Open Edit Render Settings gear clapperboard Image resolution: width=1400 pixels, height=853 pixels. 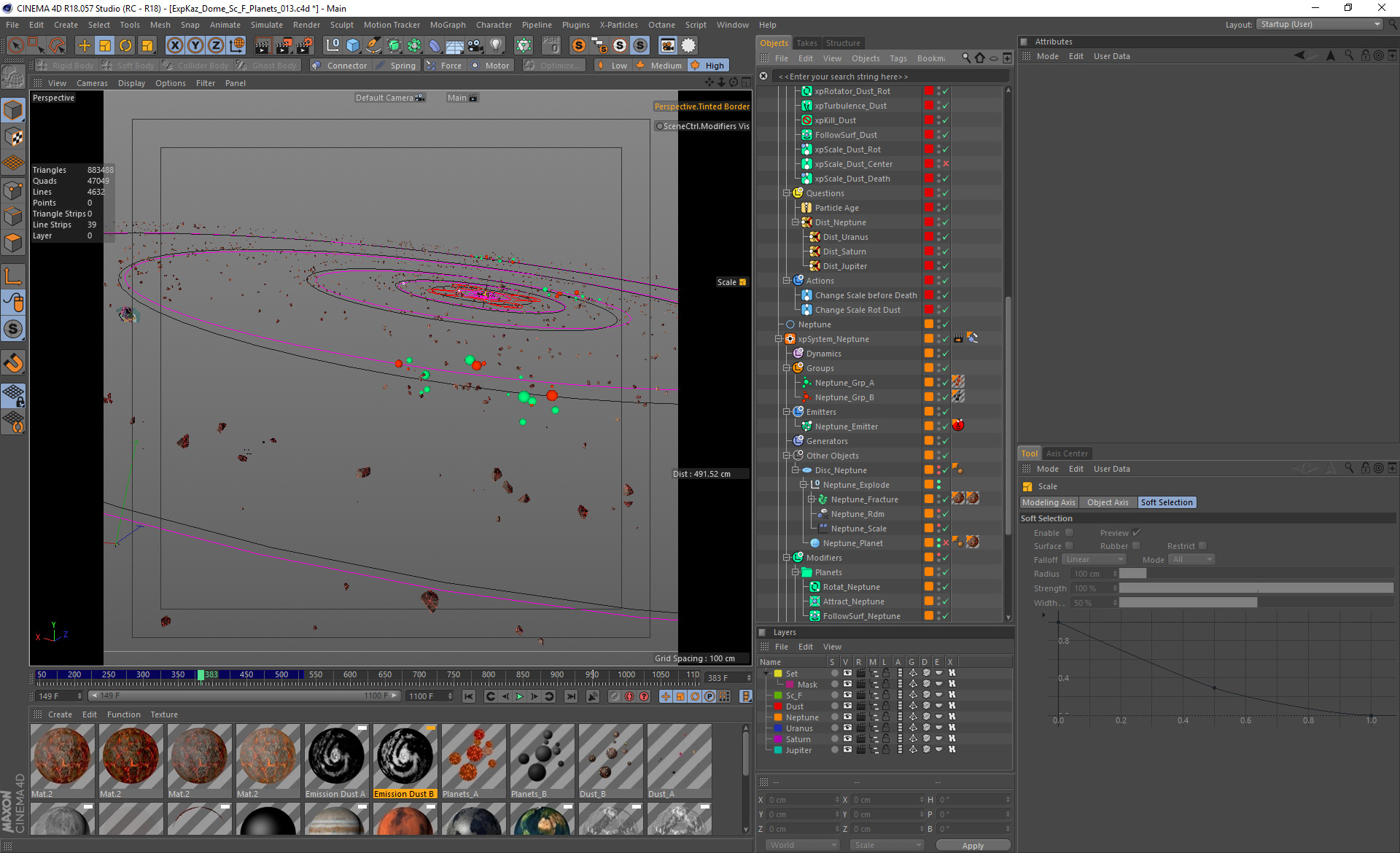(x=305, y=45)
